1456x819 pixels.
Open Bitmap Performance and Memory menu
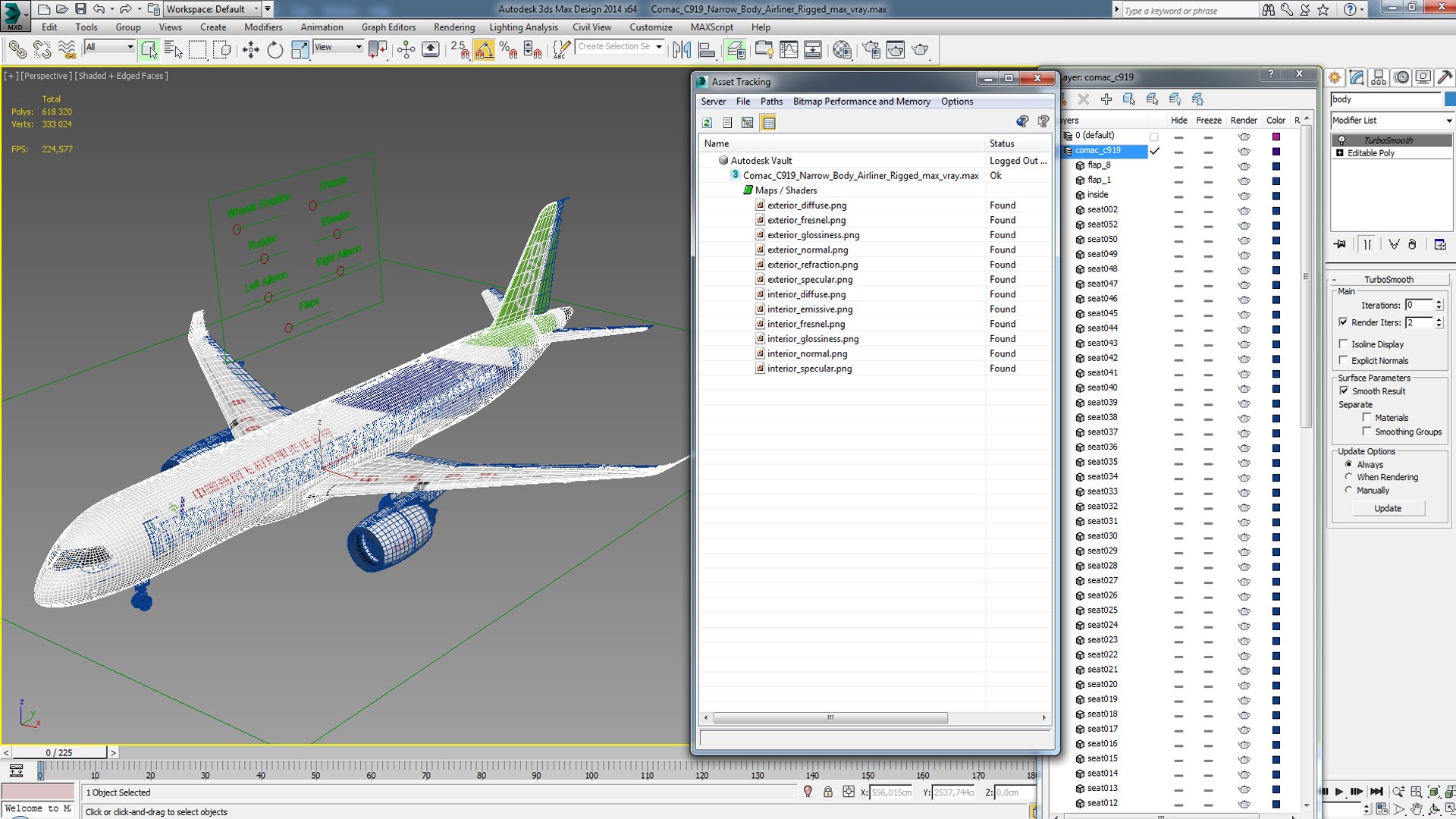[861, 102]
